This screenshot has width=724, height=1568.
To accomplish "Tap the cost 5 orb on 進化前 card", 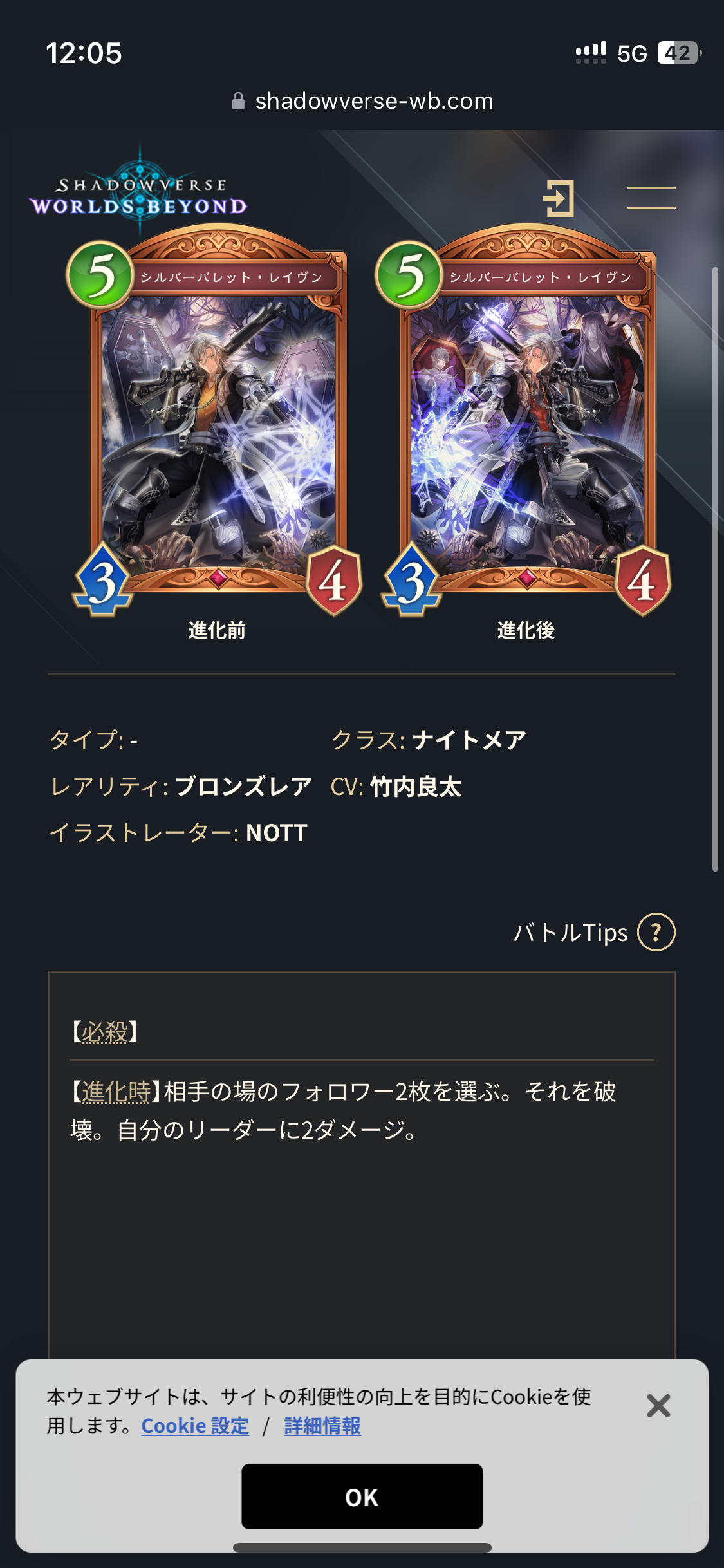I will tap(100, 275).
